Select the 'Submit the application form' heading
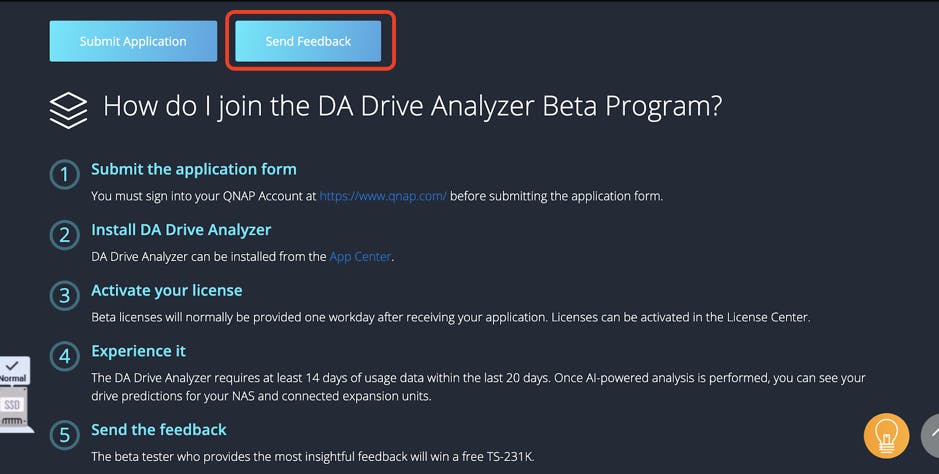The height and width of the screenshot is (474, 939). click(x=194, y=169)
